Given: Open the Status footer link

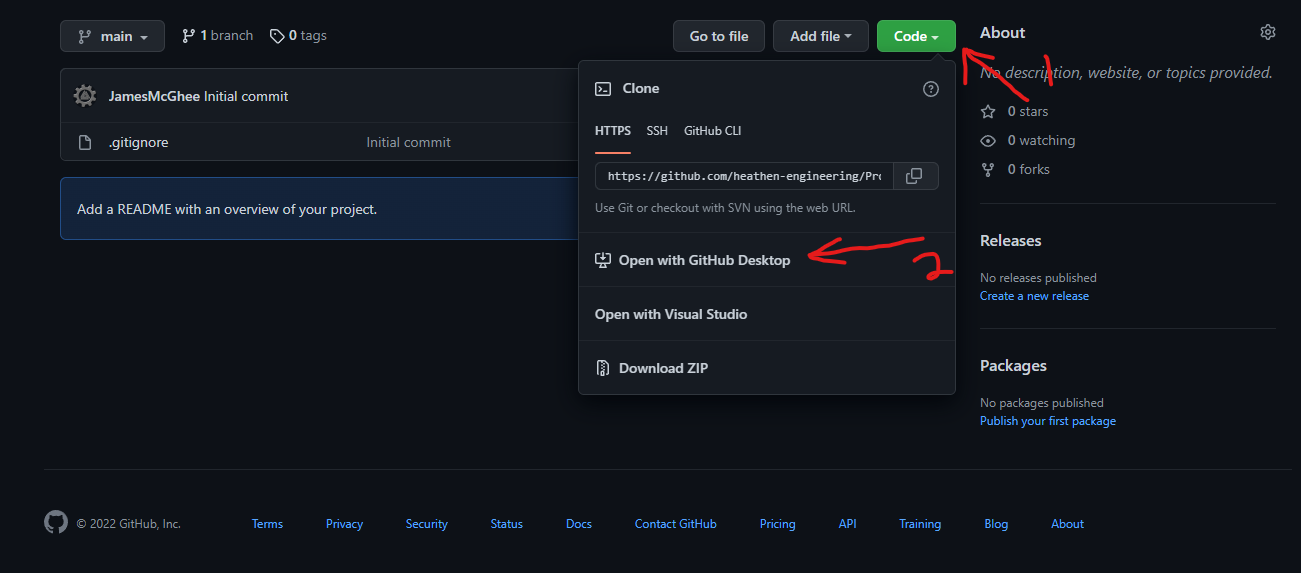Looking at the screenshot, I should pos(507,524).
